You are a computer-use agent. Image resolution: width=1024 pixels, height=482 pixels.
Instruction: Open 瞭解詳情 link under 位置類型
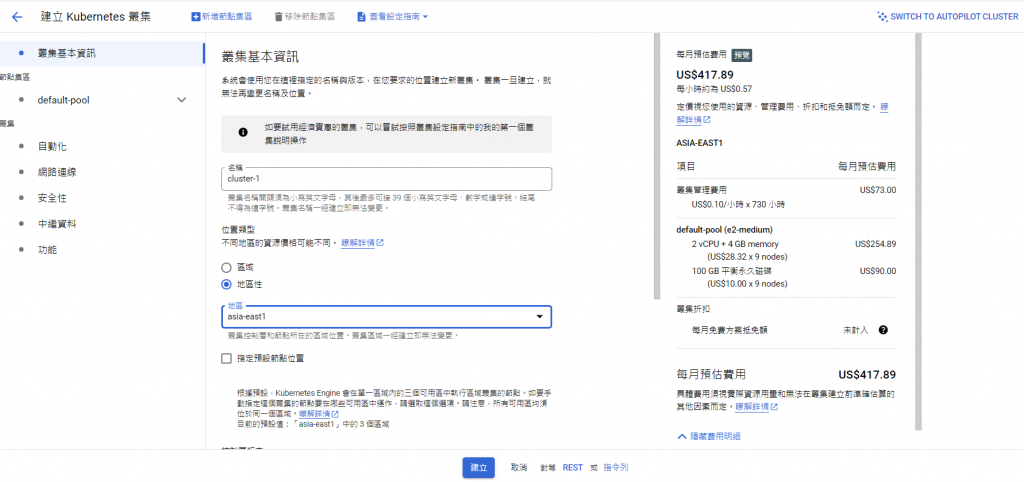[x=362, y=243]
